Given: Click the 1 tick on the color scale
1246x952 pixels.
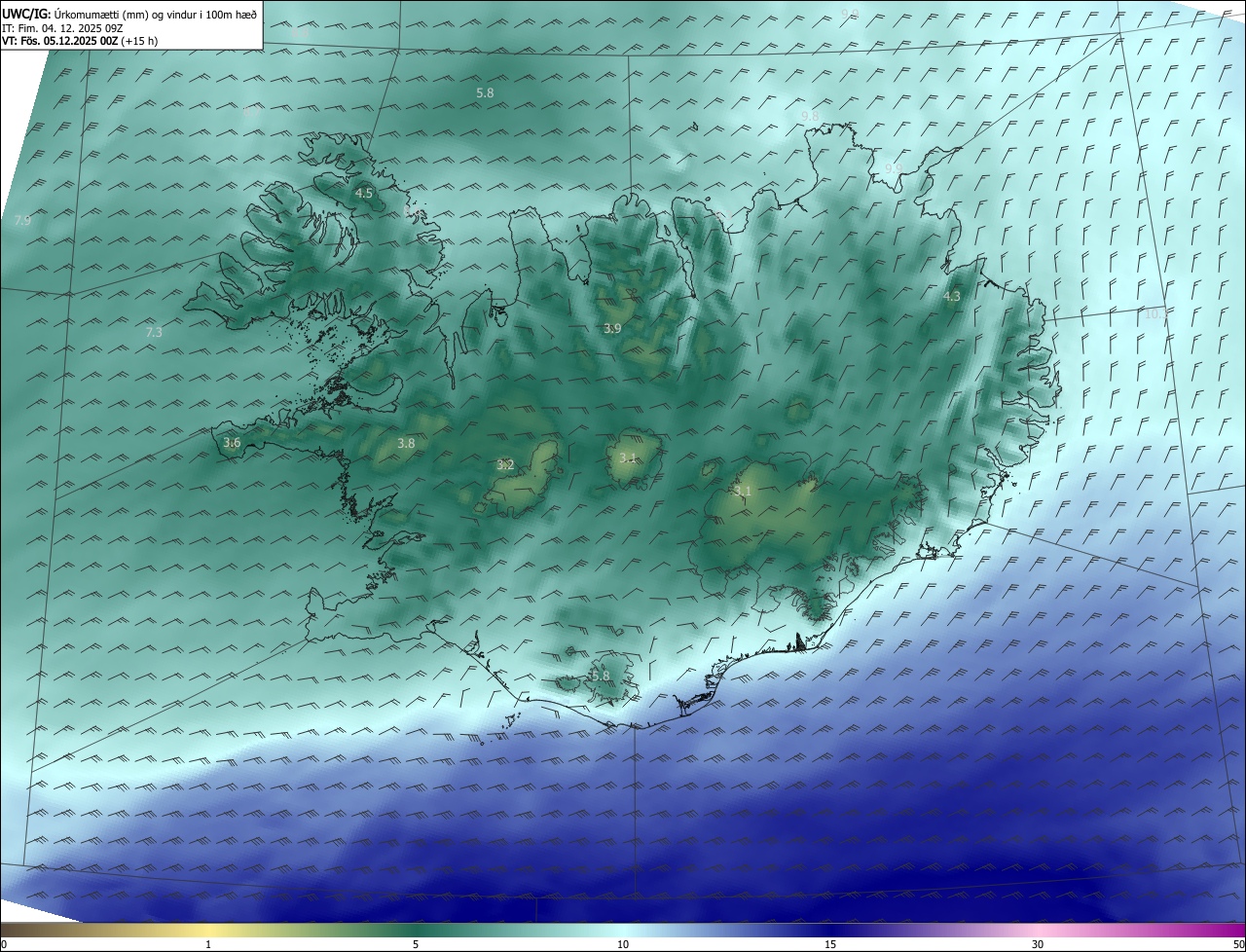Looking at the screenshot, I should 208,944.
